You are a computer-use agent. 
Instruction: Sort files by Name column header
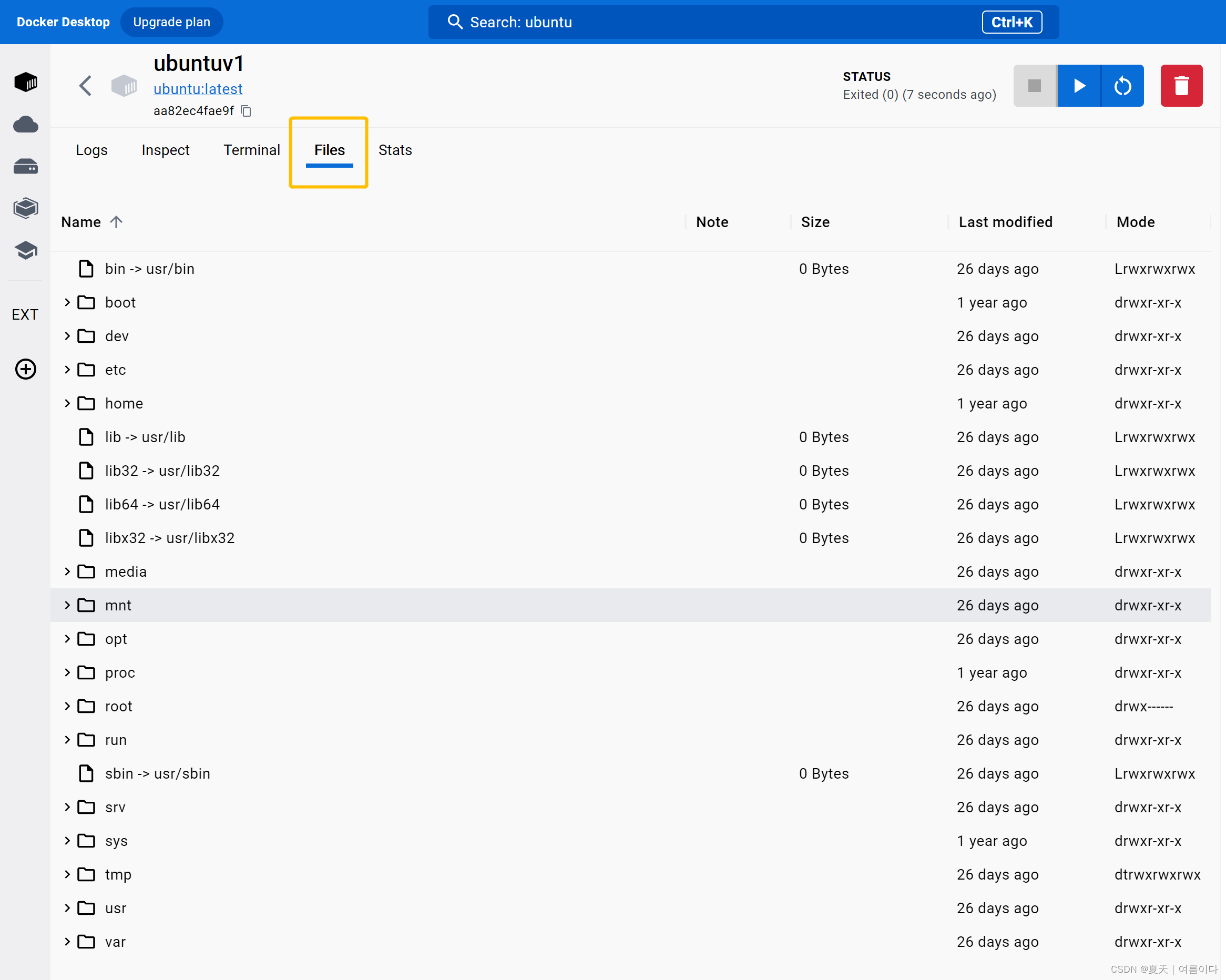81,222
